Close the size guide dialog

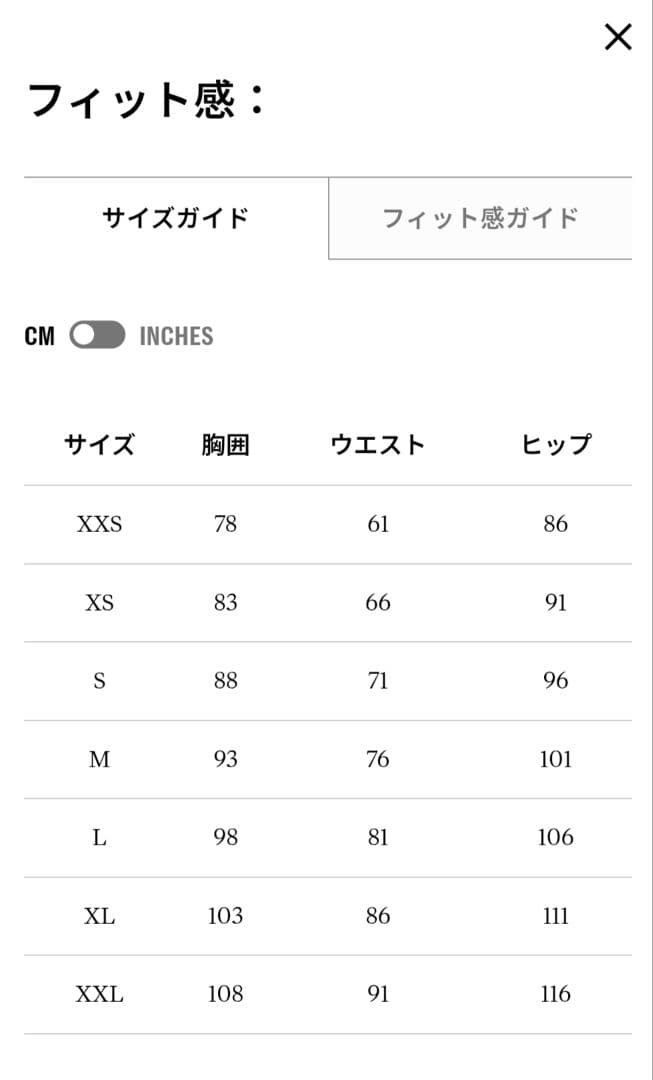point(618,38)
